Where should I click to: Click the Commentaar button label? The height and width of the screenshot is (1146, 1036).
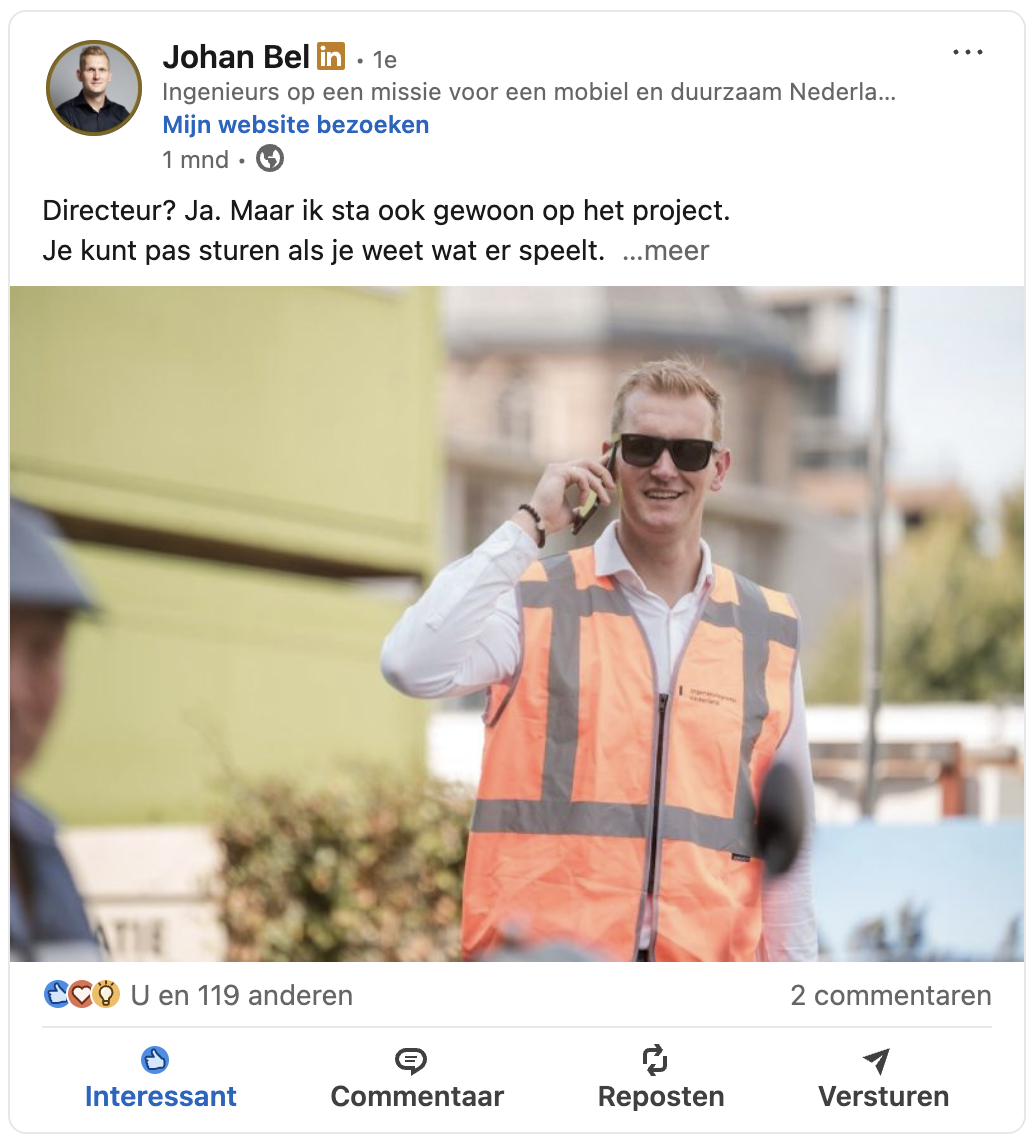pos(417,1097)
